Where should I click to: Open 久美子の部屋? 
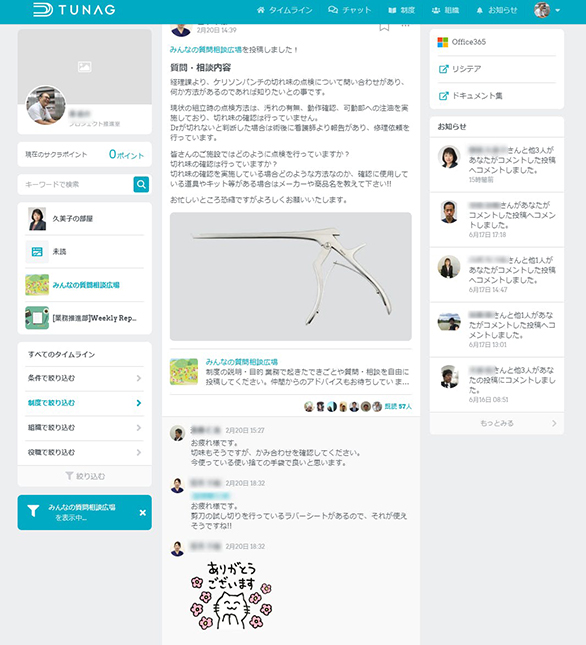pos(85,219)
